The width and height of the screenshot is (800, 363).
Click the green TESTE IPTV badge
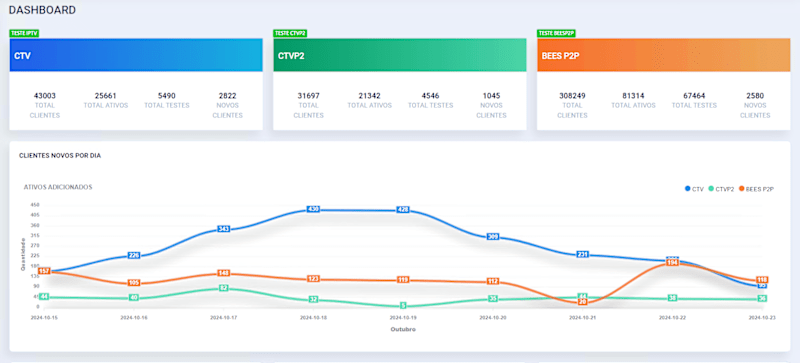point(24,33)
